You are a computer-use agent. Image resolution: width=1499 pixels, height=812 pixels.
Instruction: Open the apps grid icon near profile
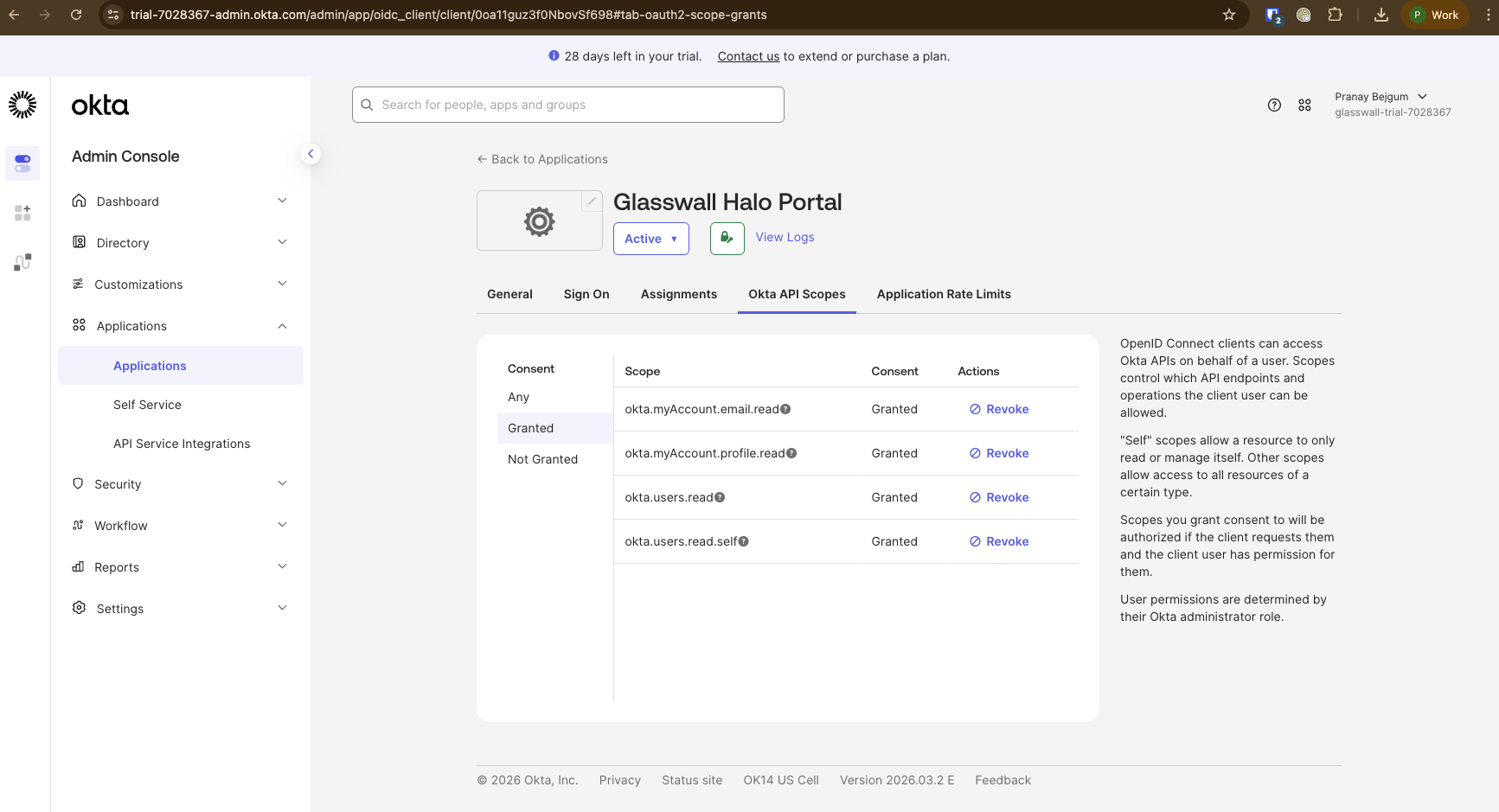[x=1304, y=105]
